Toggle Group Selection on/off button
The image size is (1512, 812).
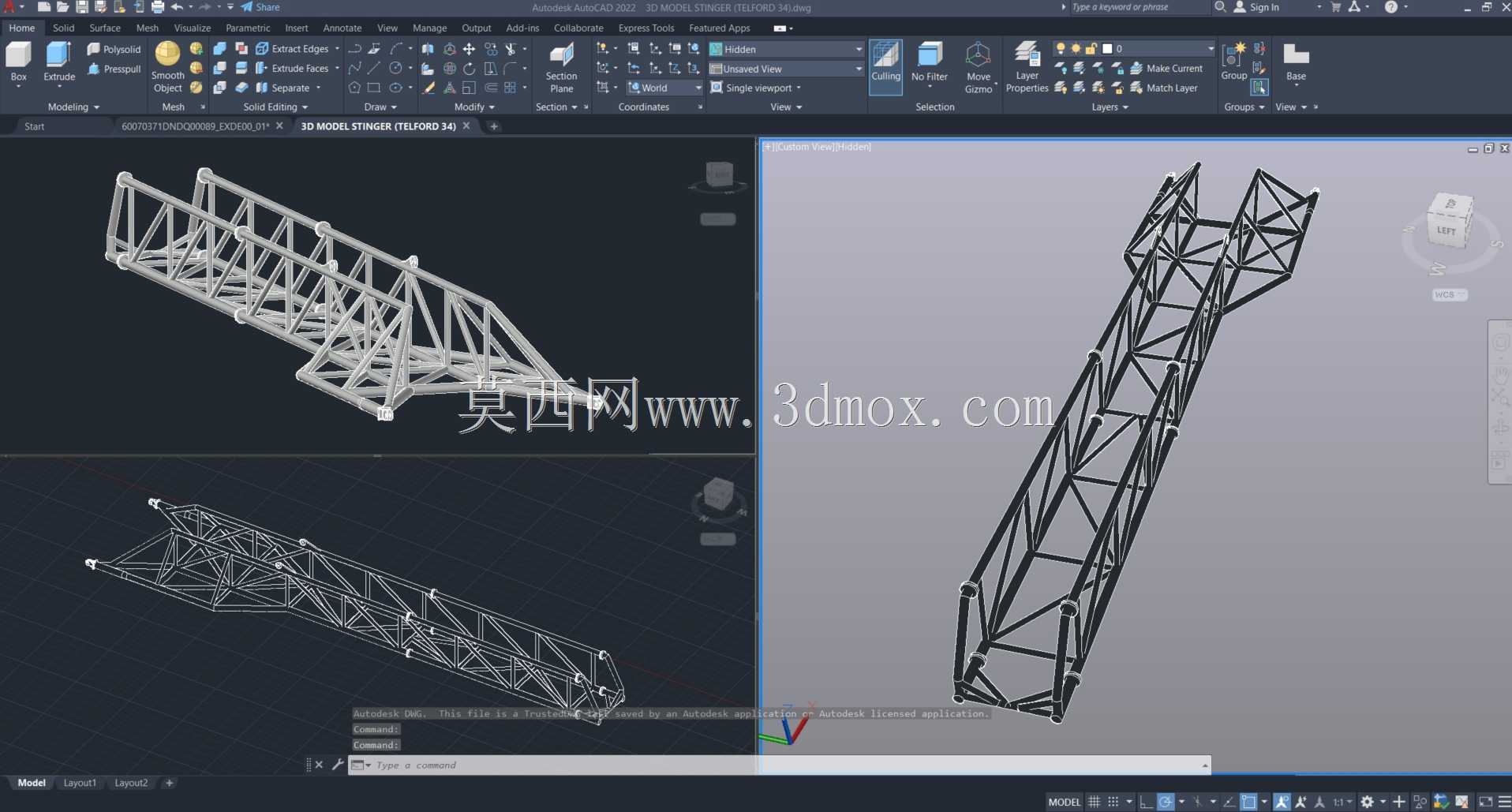coord(1259,88)
